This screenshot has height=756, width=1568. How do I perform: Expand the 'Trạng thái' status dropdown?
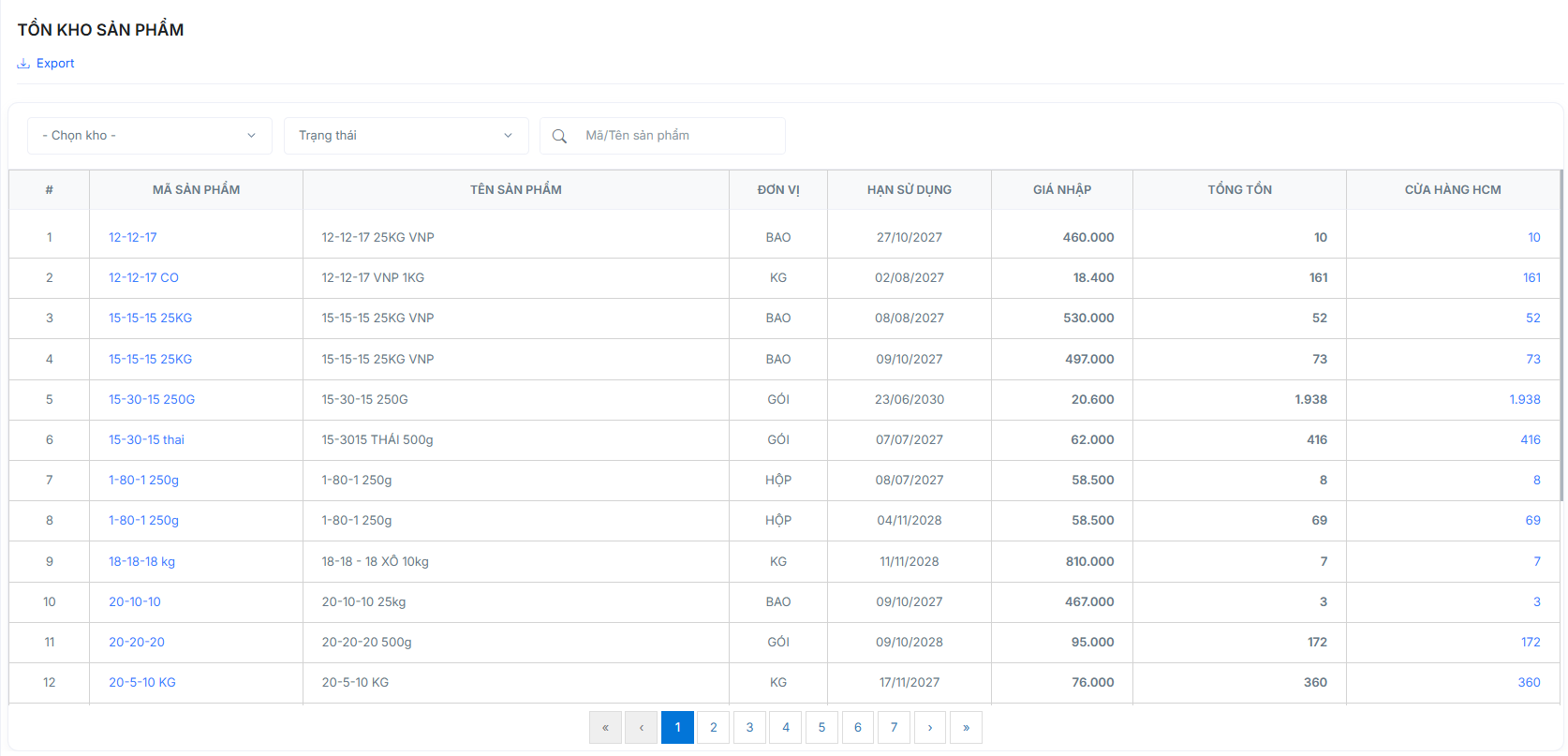click(x=406, y=136)
